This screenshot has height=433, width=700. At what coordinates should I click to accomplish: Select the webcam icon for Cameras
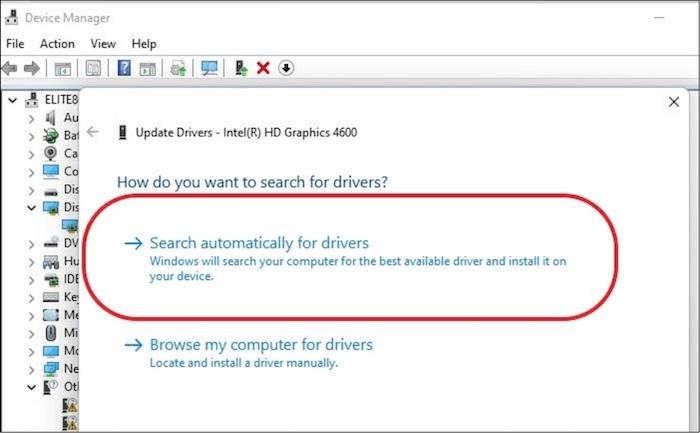[x=50, y=153]
